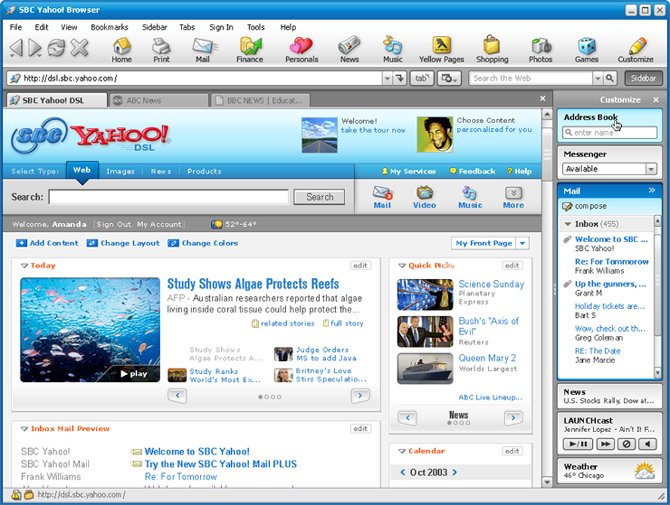Collapse the Inbox folder triangle

click(x=568, y=224)
